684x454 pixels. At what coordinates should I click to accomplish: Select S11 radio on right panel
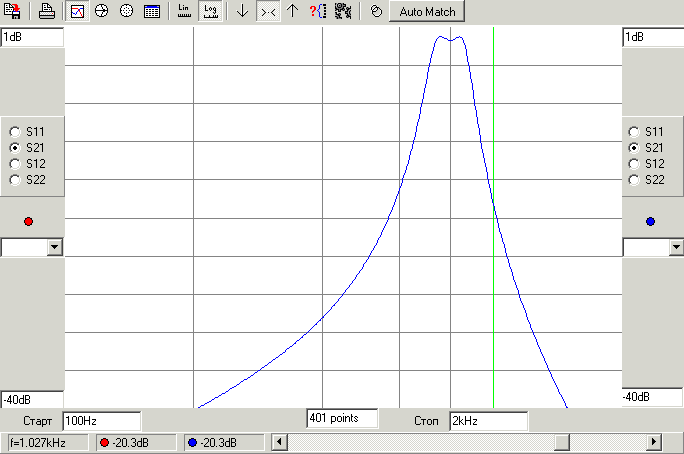coord(634,132)
